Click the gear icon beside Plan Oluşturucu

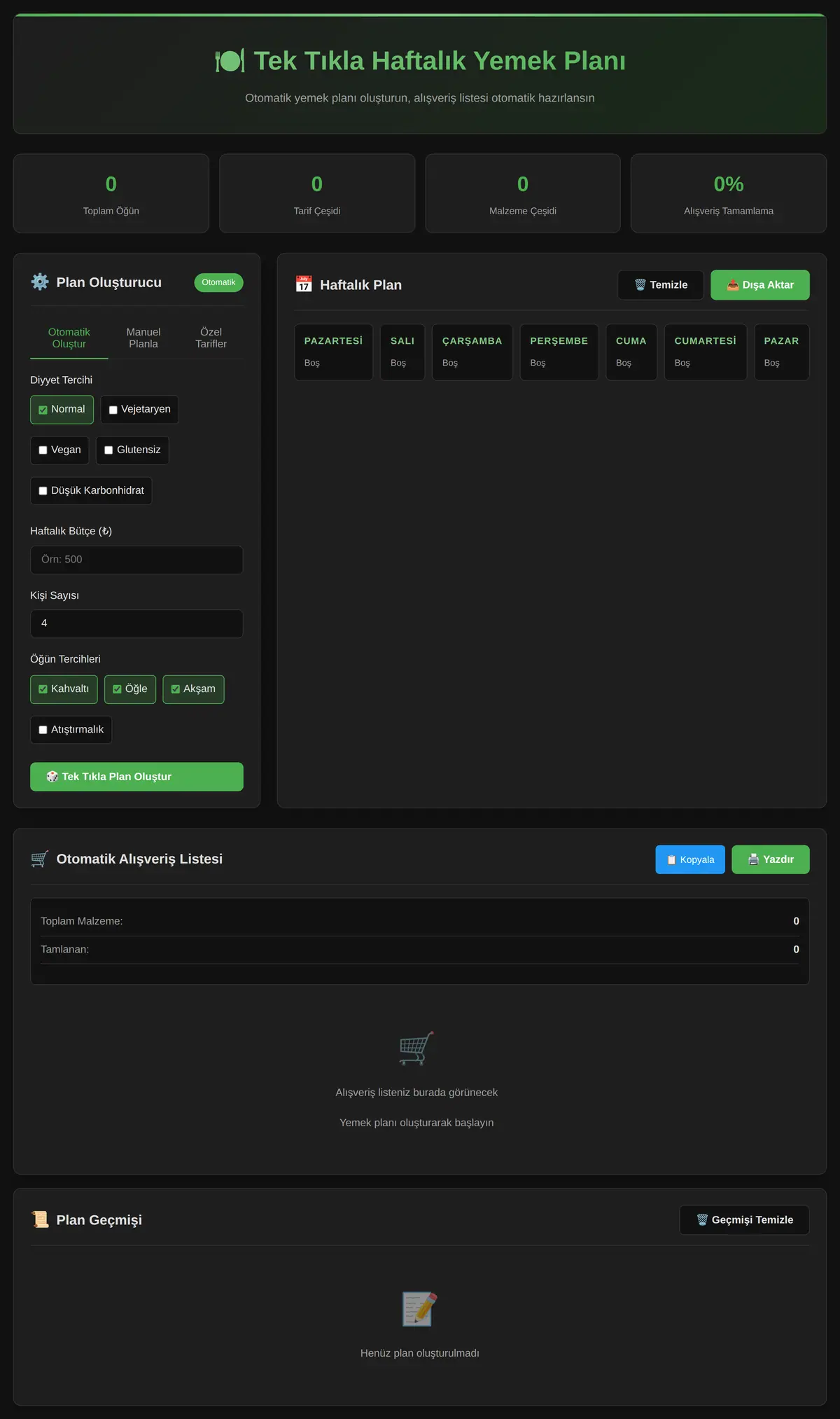pyautogui.click(x=40, y=282)
